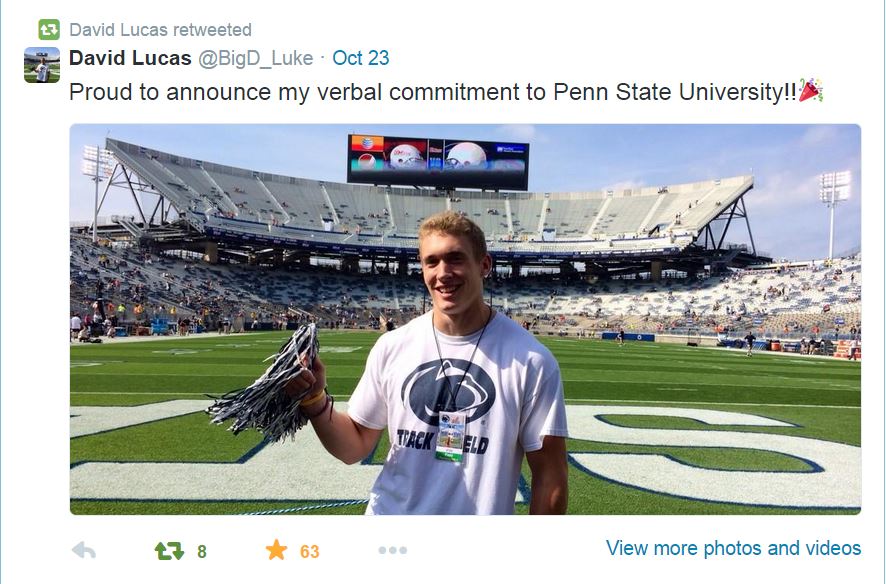Click the reply arrow icon
Viewport: 886px width, 584px height.
[85, 550]
